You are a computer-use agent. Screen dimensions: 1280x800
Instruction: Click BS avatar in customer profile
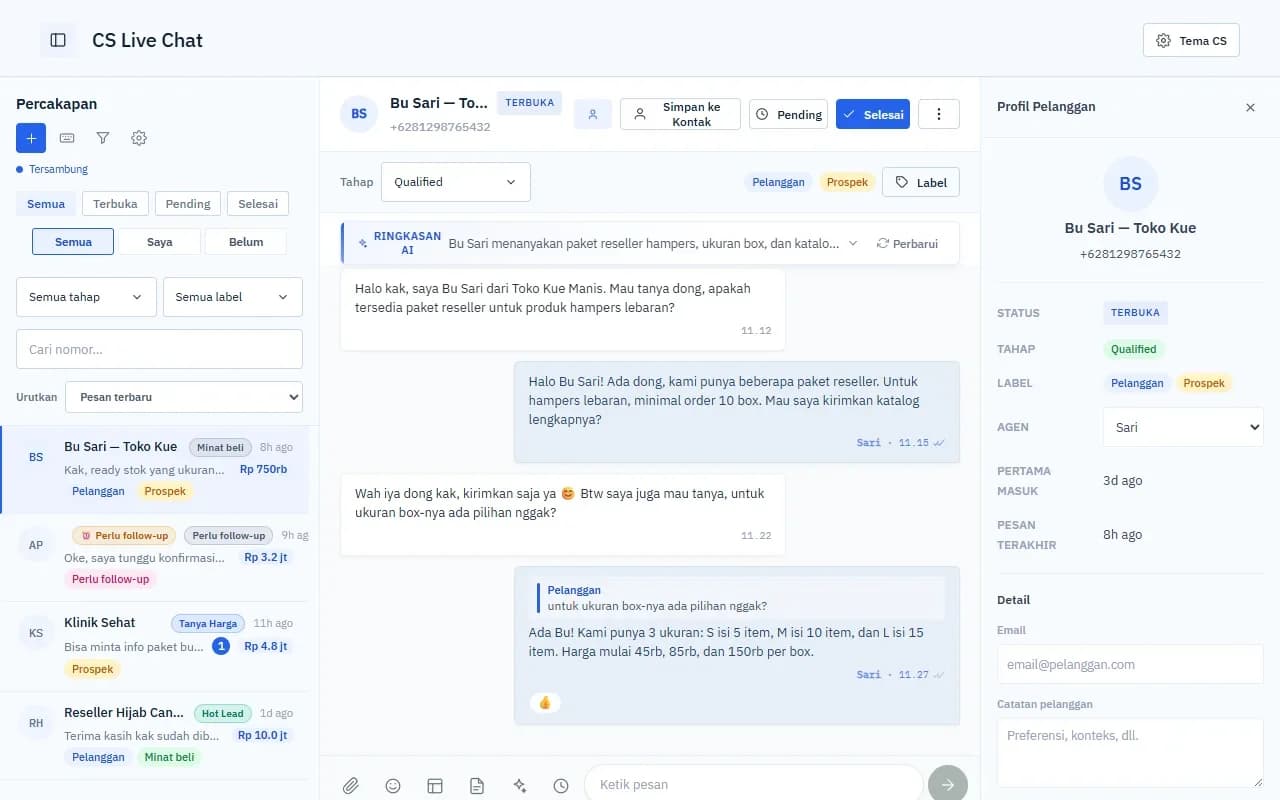[x=1131, y=184]
